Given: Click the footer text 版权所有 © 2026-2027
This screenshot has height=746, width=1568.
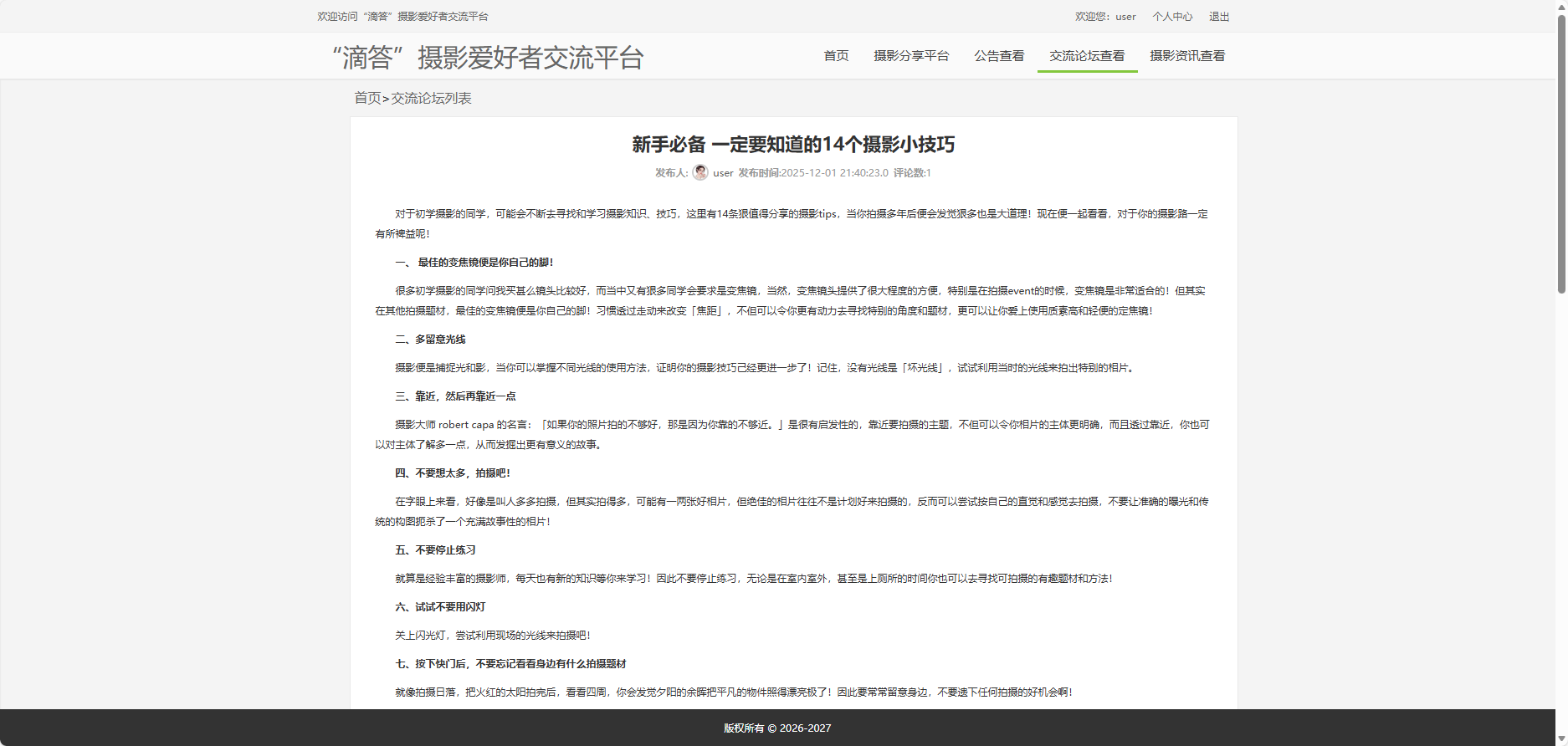Looking at the screenshot, I should click(x=777, y=728).
